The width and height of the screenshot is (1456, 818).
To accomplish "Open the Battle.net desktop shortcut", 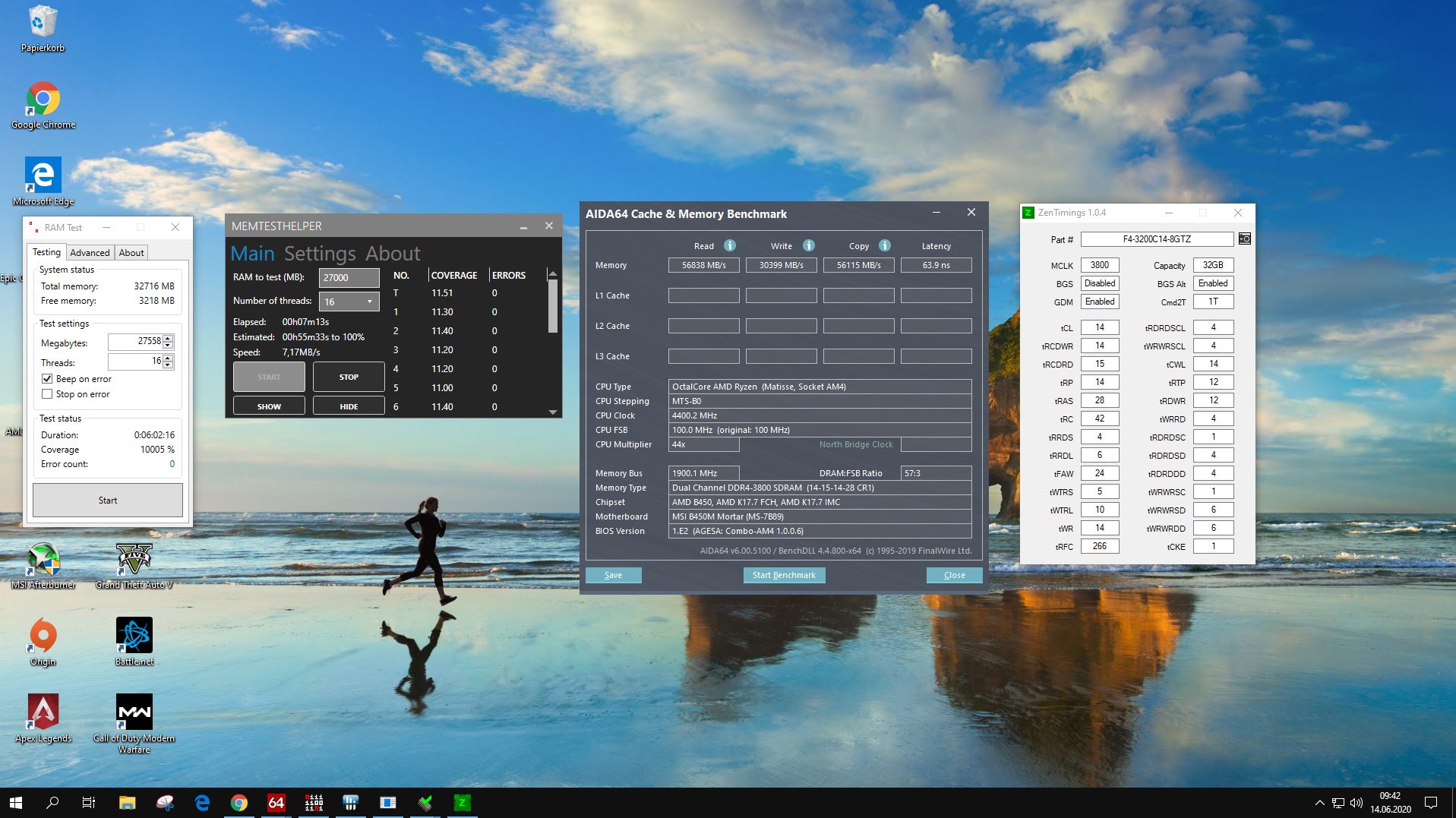I will (x=134, y=643).
